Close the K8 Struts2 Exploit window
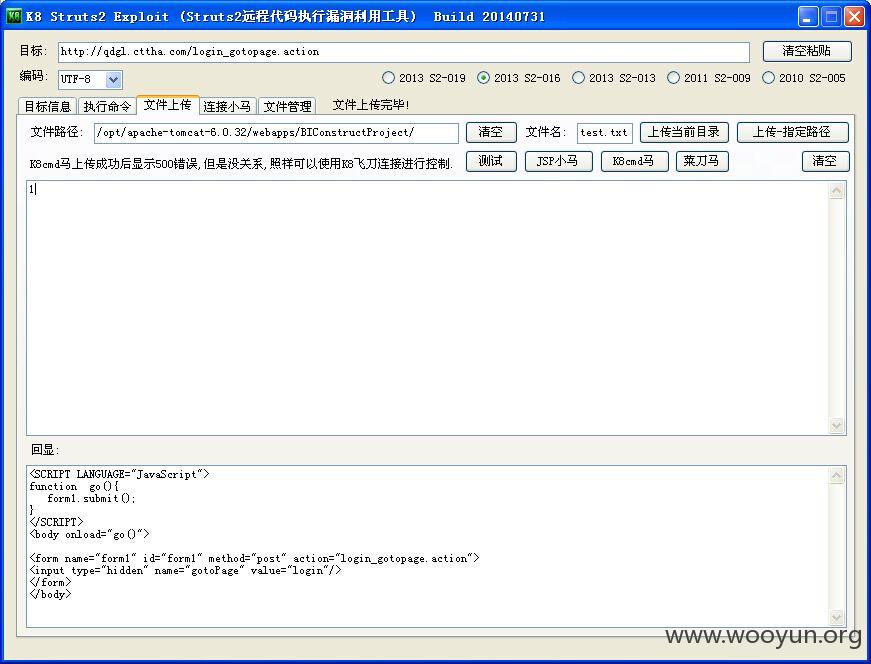 (x=854, y=17)
